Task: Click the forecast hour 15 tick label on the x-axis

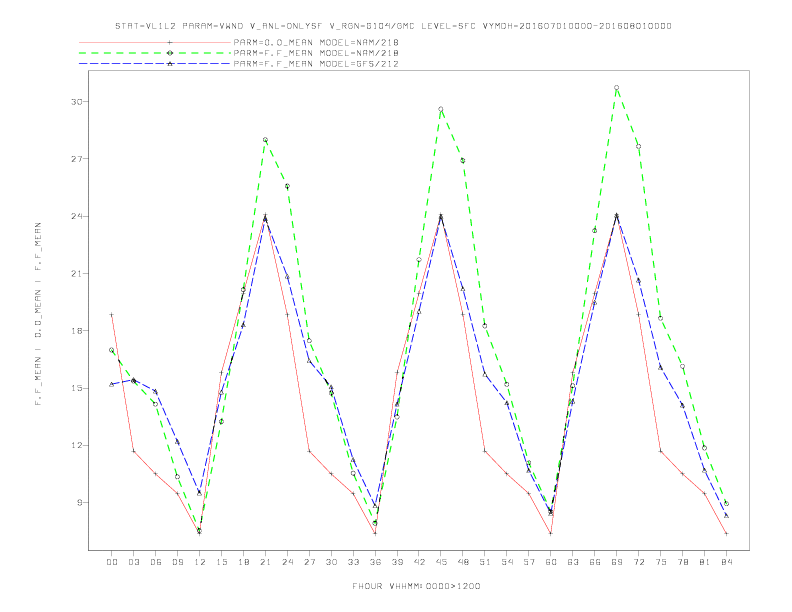Action: tap(221, 562)
